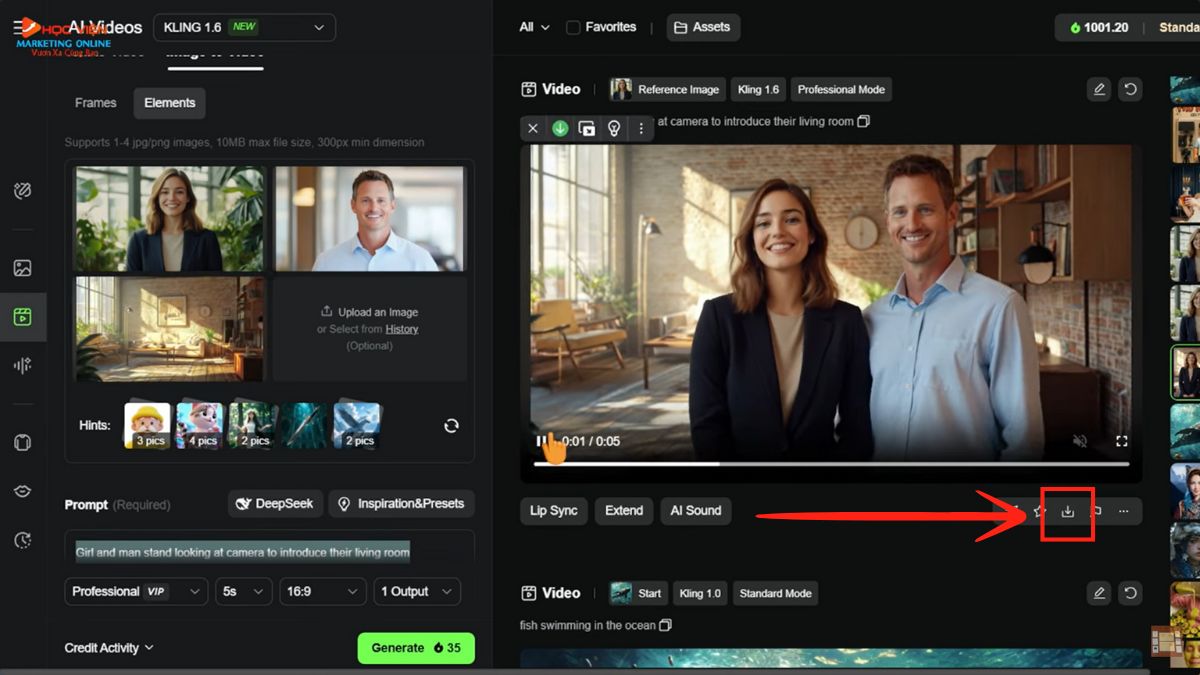Image resolution: width=1200 pixels, height=675 pixels.
Task: Click the picture-in-picture icon in overlay toolbar
Action: click(x=587, y=128)
